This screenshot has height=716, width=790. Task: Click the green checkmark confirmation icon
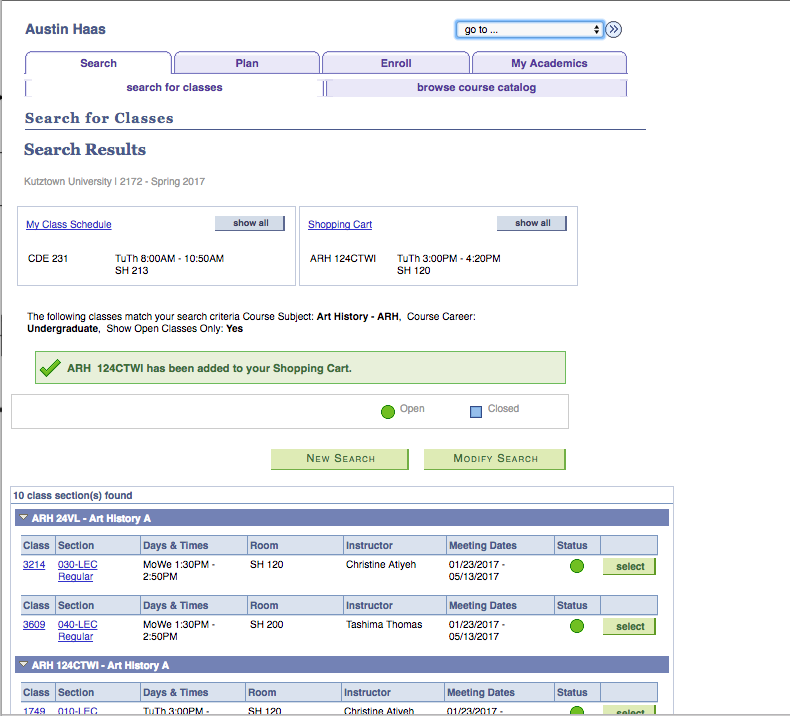pyautogui.click(x=50, y=368)
